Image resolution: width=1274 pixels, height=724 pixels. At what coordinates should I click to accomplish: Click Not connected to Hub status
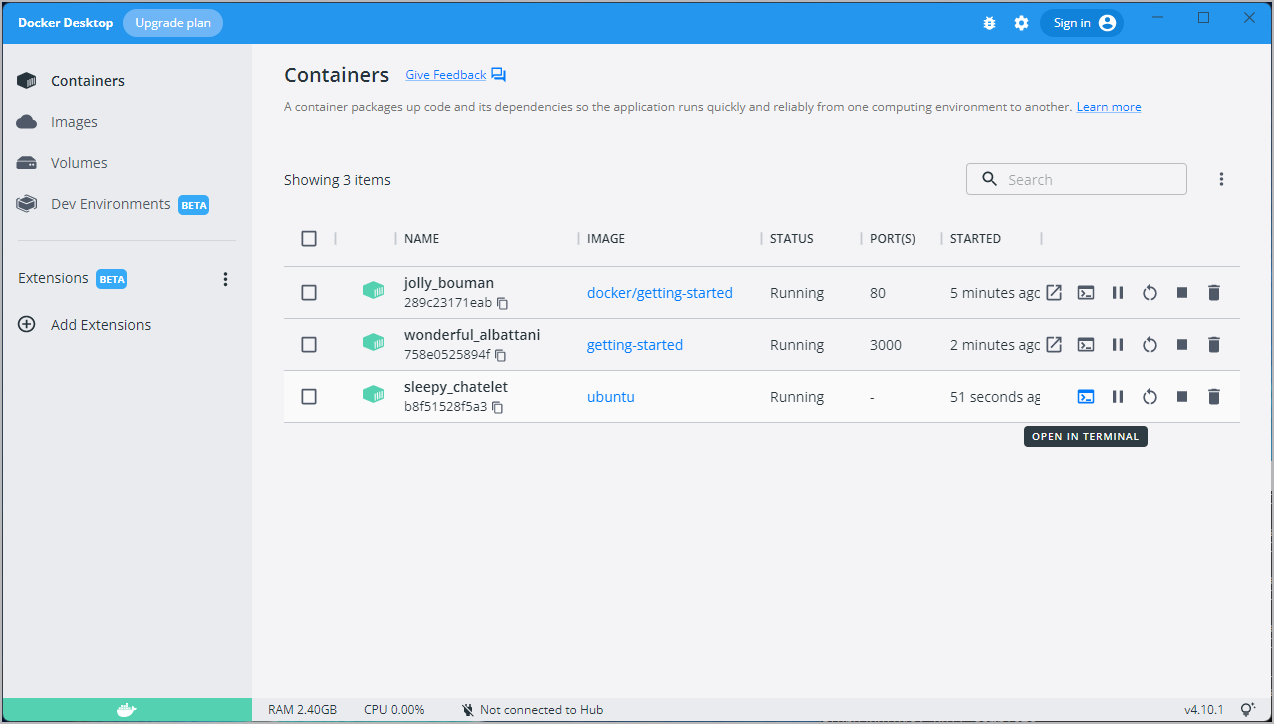point(532,710)
